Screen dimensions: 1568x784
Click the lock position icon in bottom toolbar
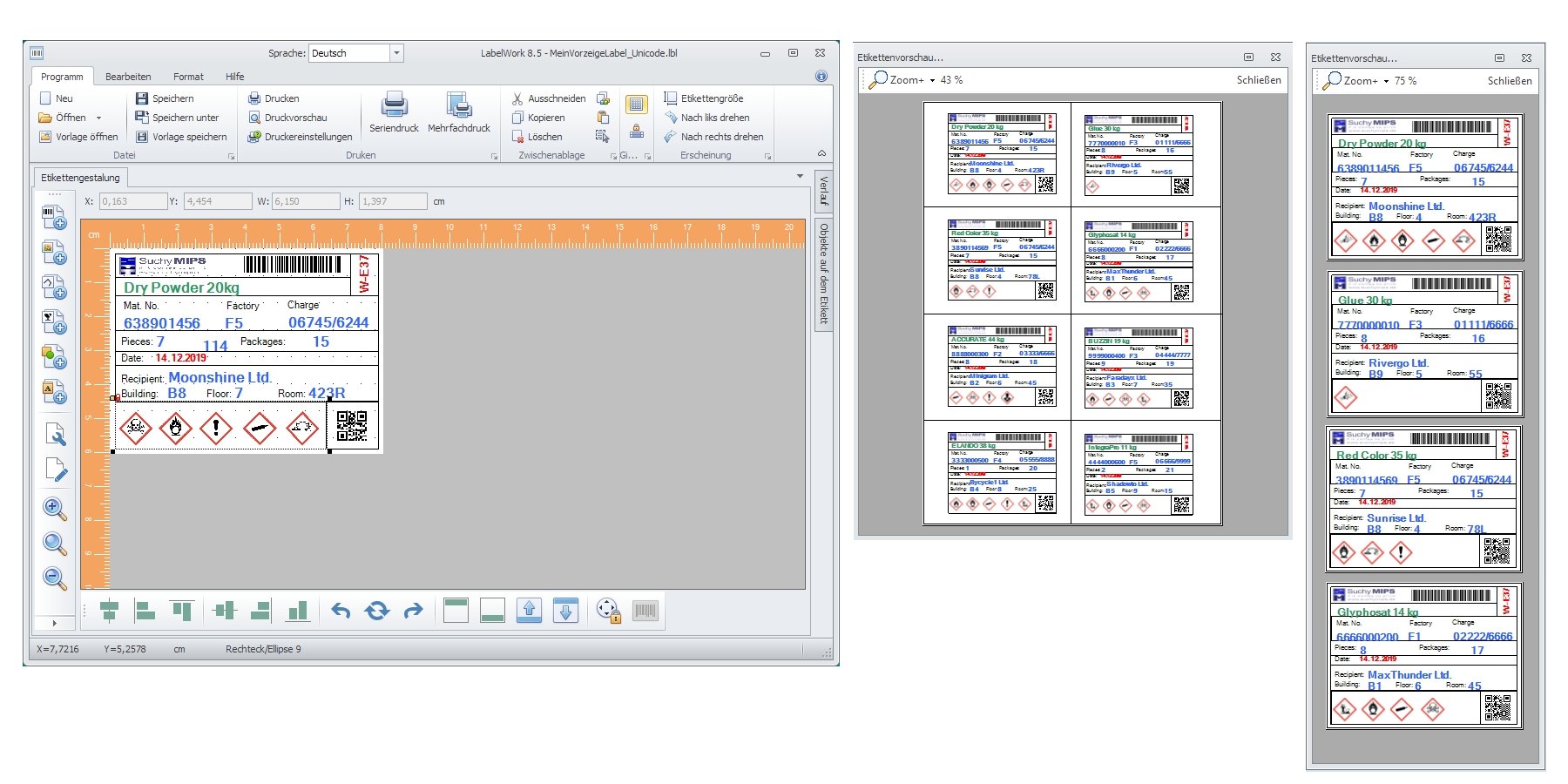tap(608, 611)
